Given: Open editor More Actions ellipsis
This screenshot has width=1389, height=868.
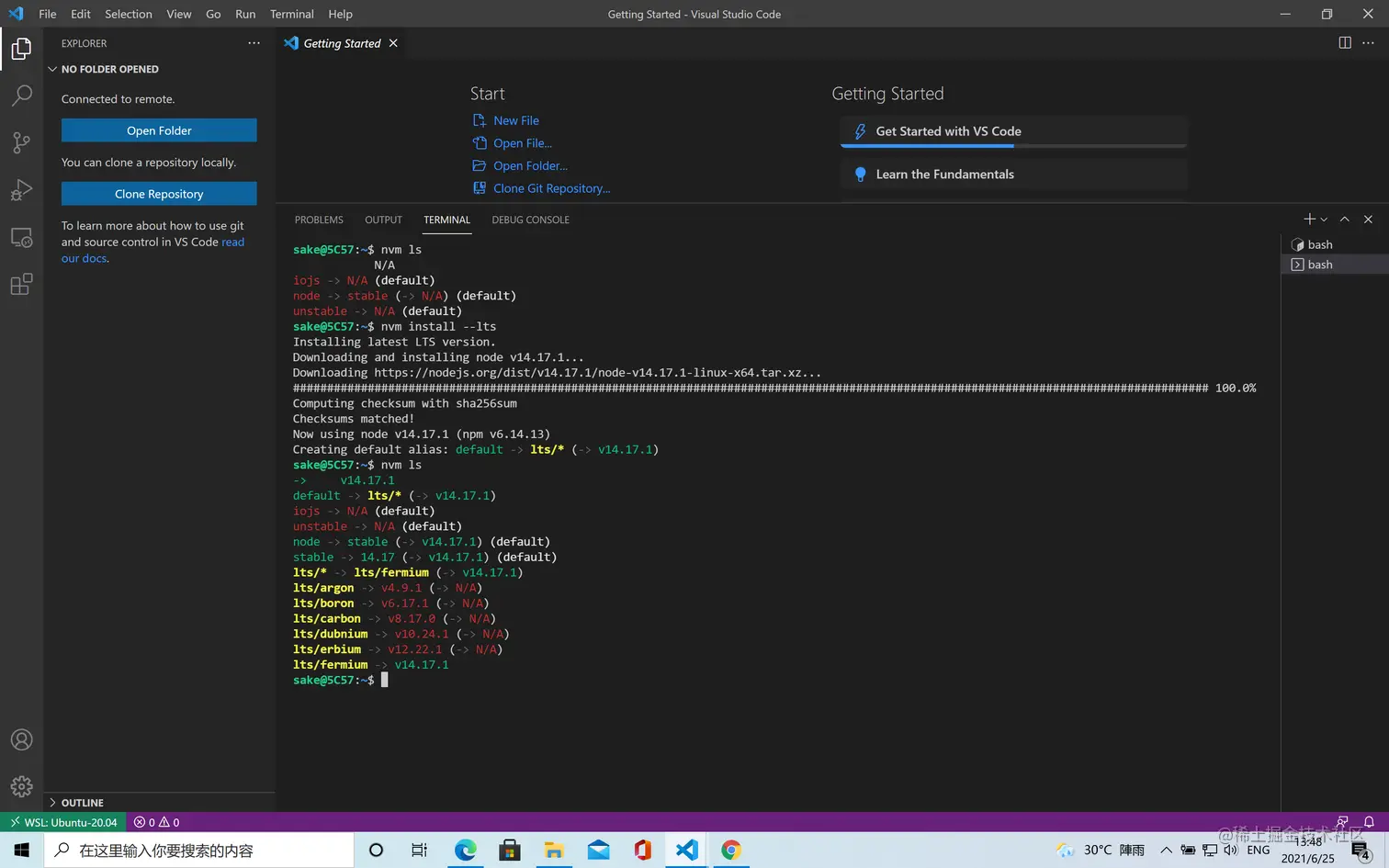Looking at the screenshot, I should (1368, 43).
